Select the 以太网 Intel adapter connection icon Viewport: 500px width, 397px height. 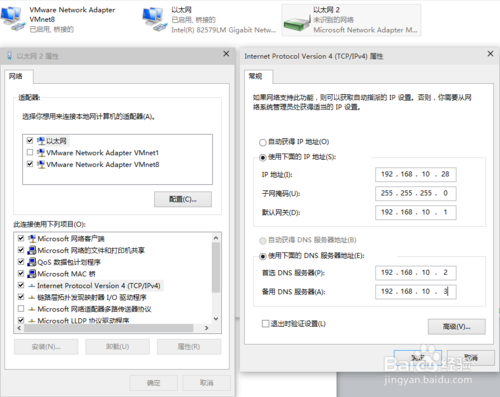click(x=155, y=19)
